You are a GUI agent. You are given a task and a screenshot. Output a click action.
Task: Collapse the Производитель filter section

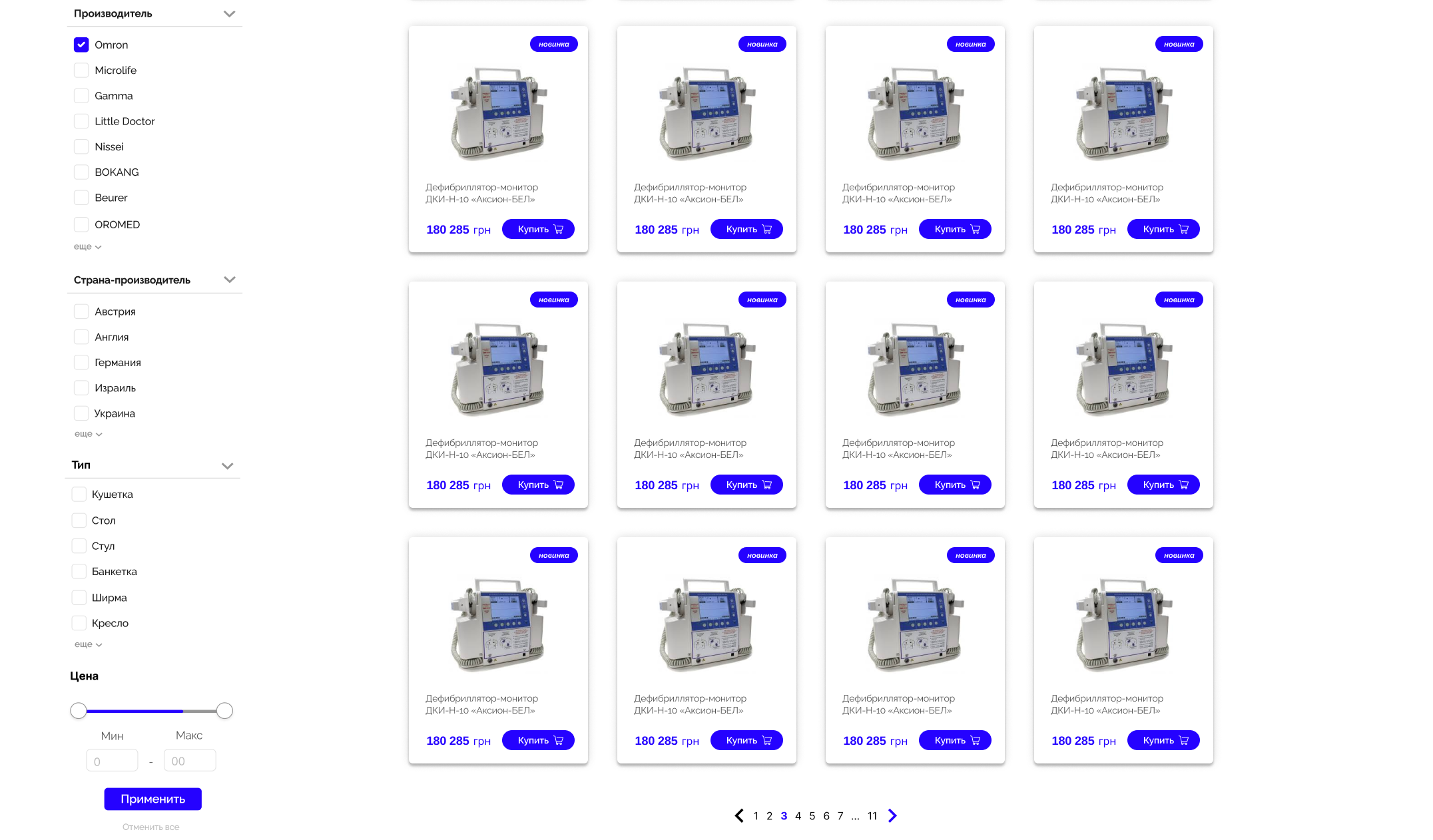point(229,14)
